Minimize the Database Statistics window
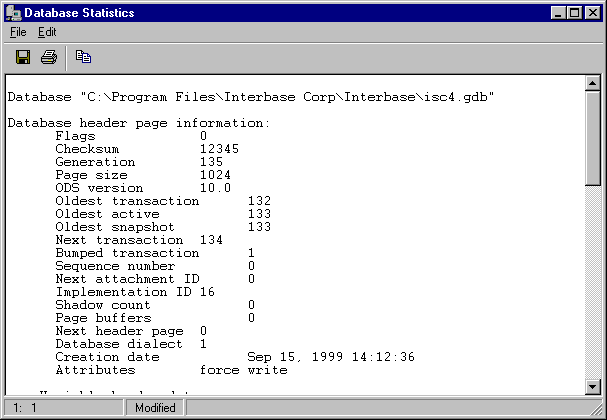Image resolution: width=607 pixels, height=420 pixels. coord(558,13)
